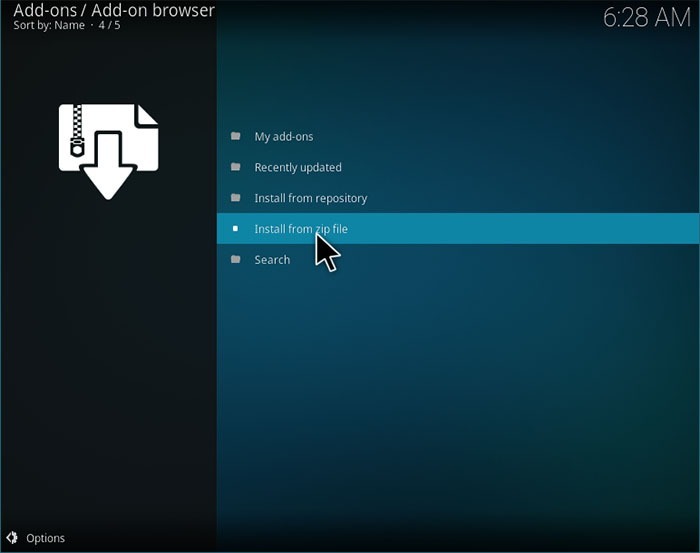Image resolution: width=700 pixels, height=553 pixels.
Task: Click the Options gear icon
Action: click(12, 538)
